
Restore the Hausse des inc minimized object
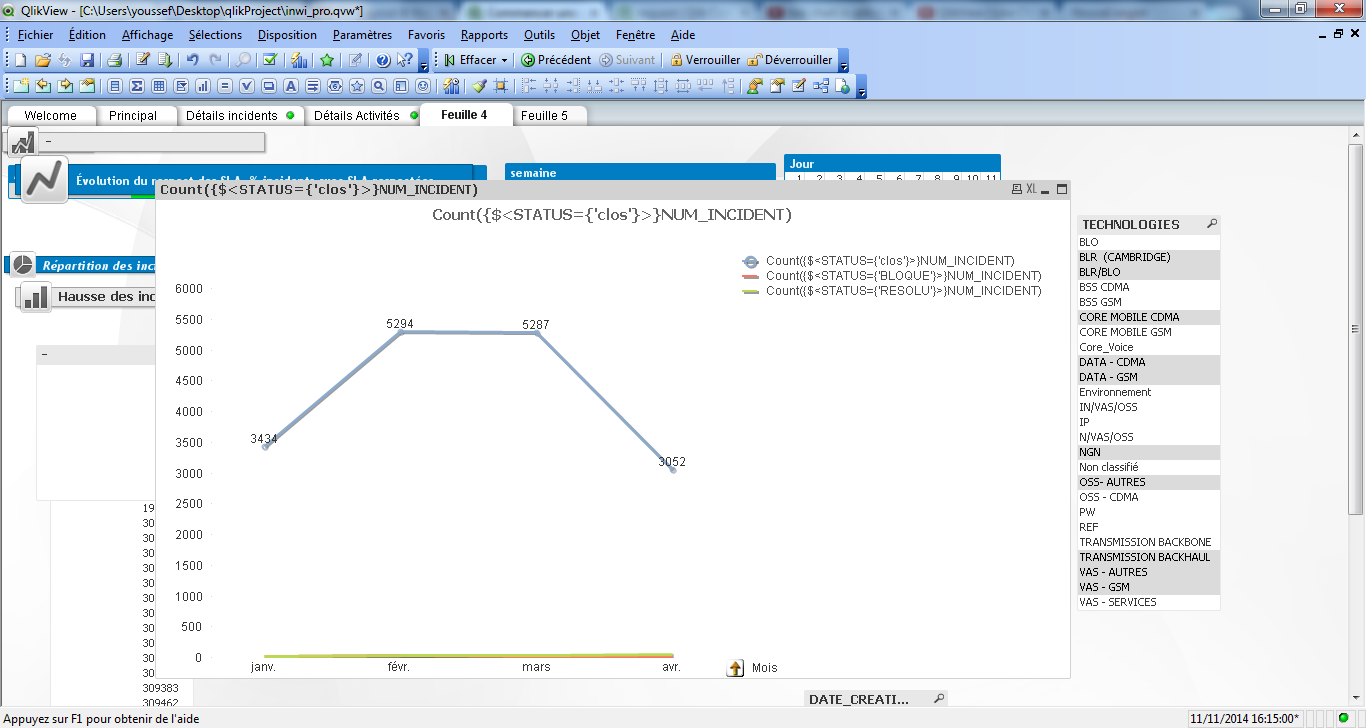35,296
